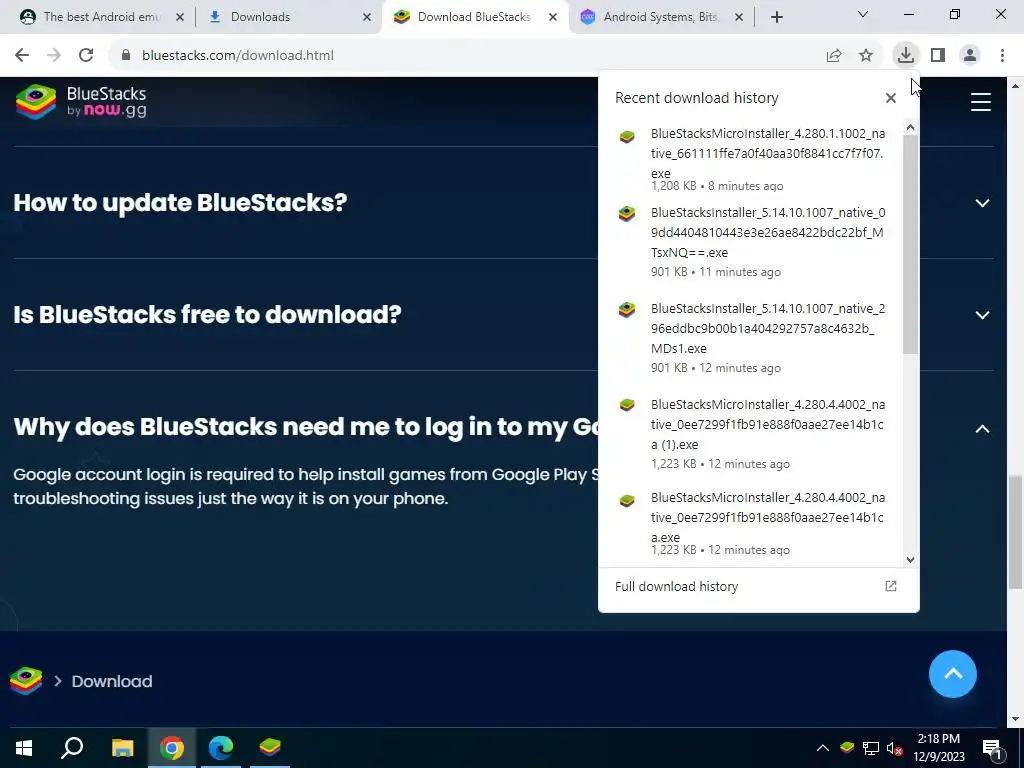The height and width of the screenshot is (768, 1024).
Task: Open the Chrome profile avatar menu
Action: point(970,56)
